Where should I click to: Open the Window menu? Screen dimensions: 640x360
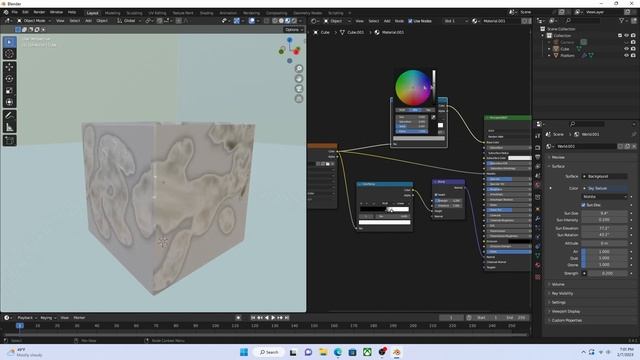tap(56, 12)
